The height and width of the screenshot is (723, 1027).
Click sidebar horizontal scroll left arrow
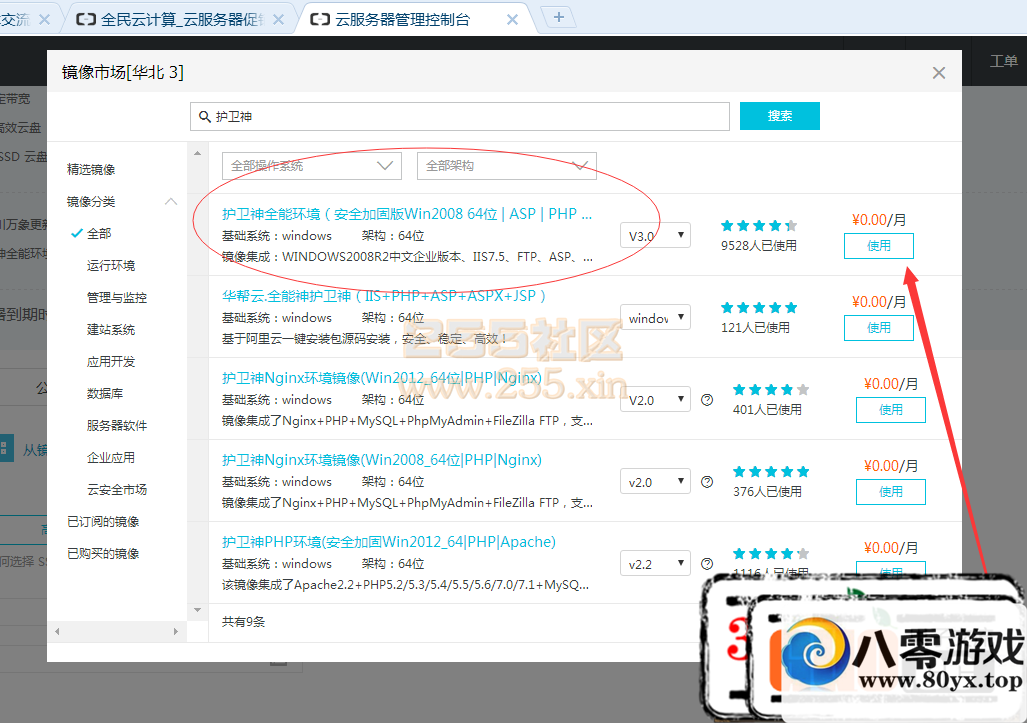point(58,631)
